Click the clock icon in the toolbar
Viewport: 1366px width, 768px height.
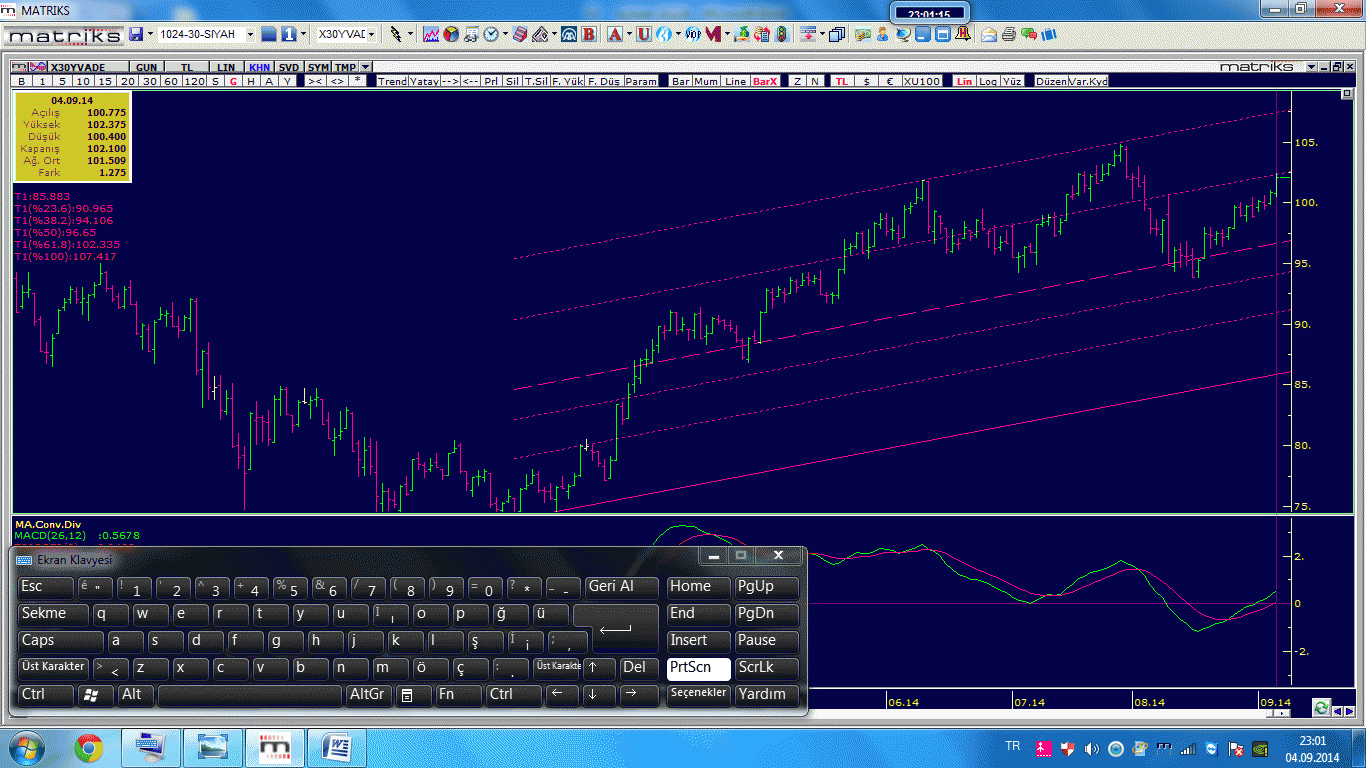(x=491, y=34)
